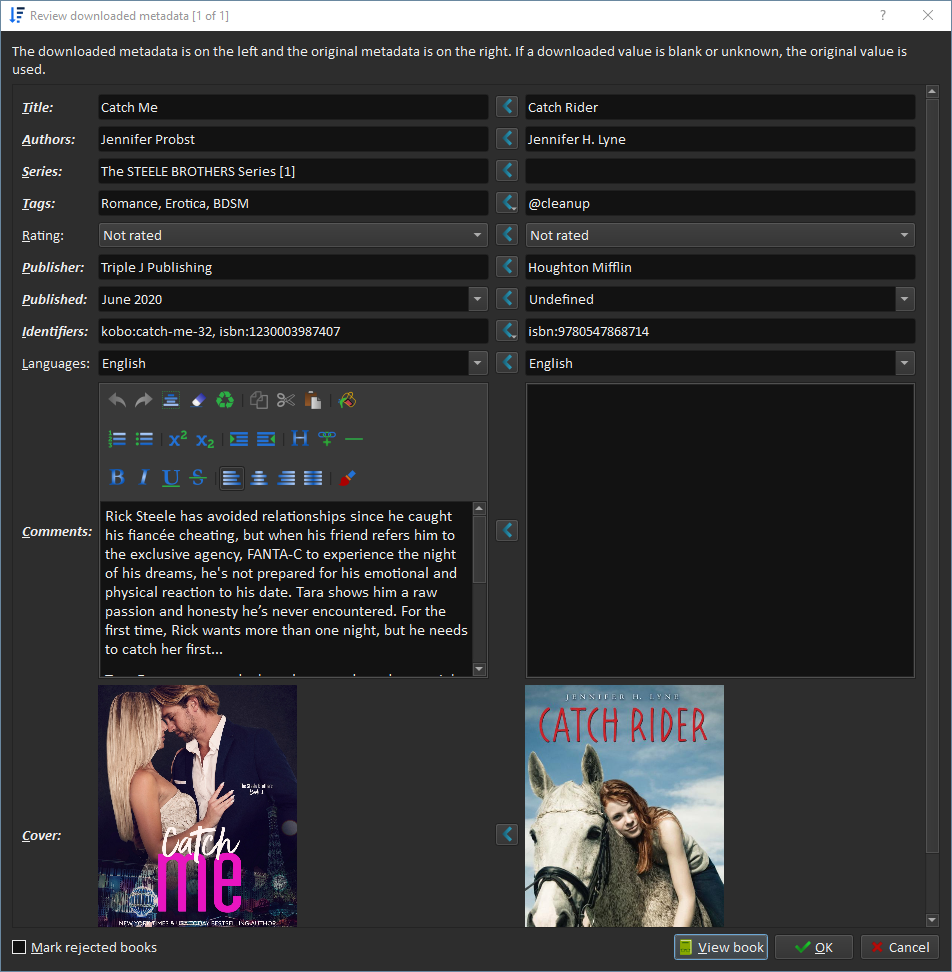Image resolution: width=952 pixels, height=972 pixels.
Task: Click the Publisher field 'Triple J Publishing'
Action: tap(293, 267)
